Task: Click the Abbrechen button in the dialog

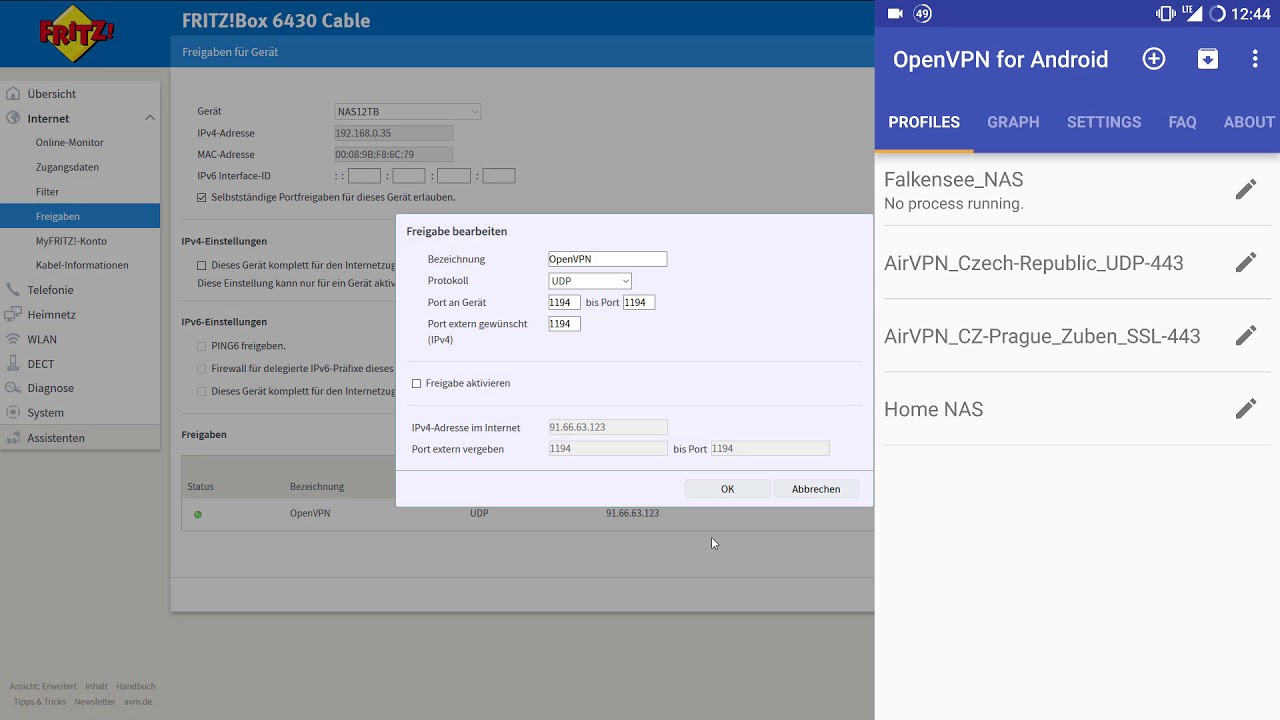Action: tap(816, 489)
